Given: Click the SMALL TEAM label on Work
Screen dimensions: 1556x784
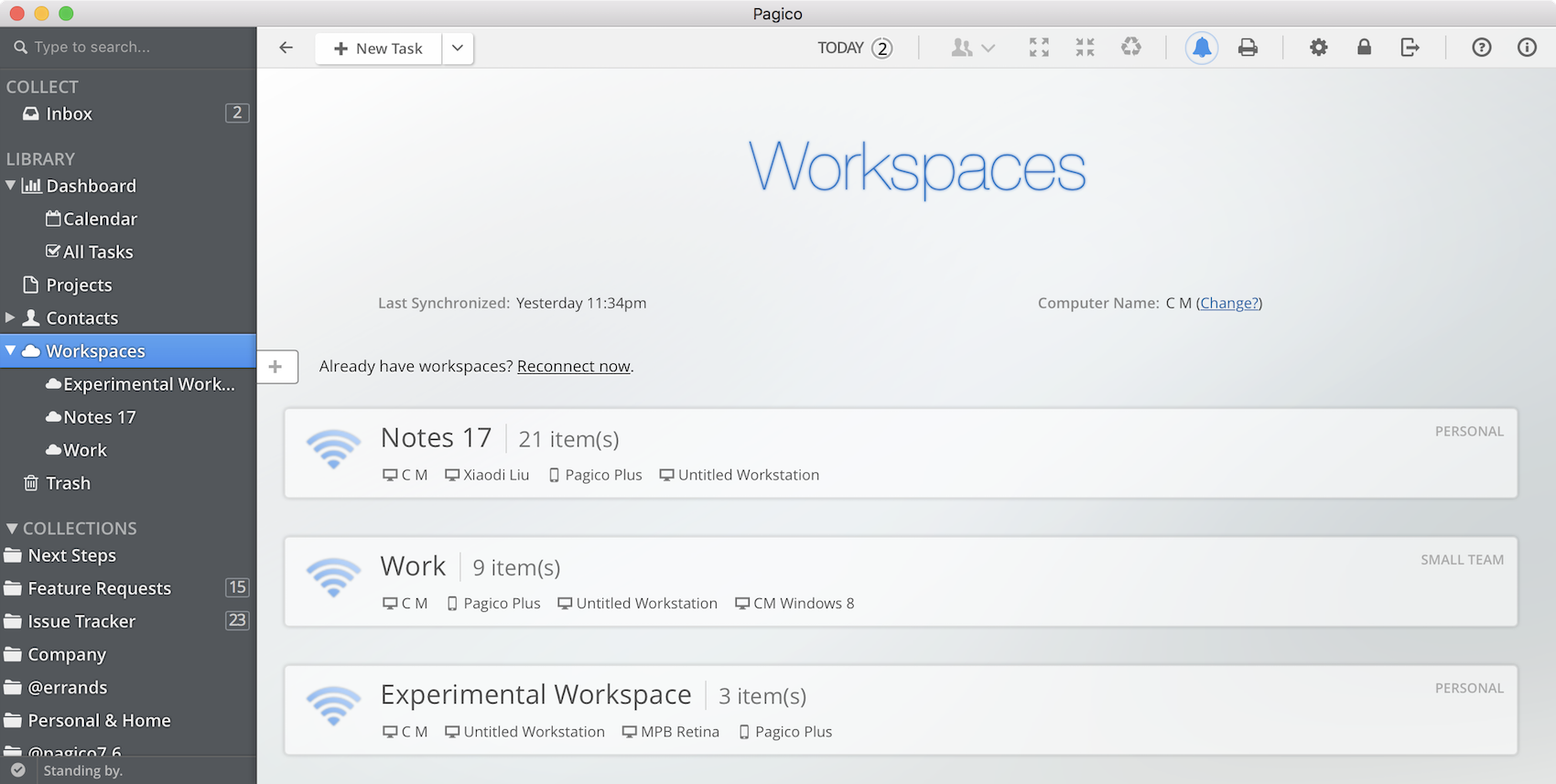Looking at the screenshot, I should coord(1462,560).
